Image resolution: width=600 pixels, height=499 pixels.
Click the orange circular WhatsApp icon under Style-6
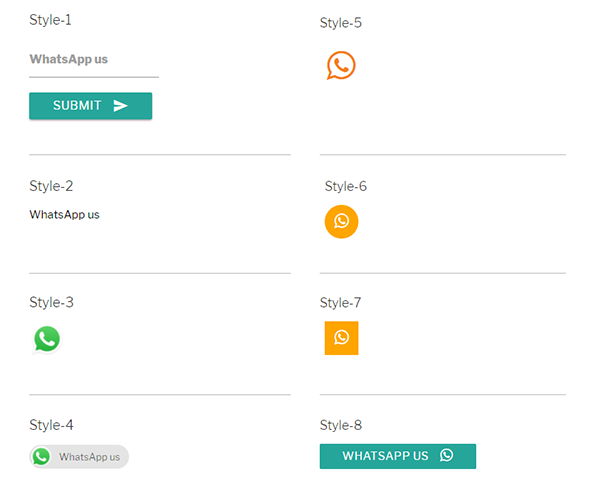coord(341,221)
